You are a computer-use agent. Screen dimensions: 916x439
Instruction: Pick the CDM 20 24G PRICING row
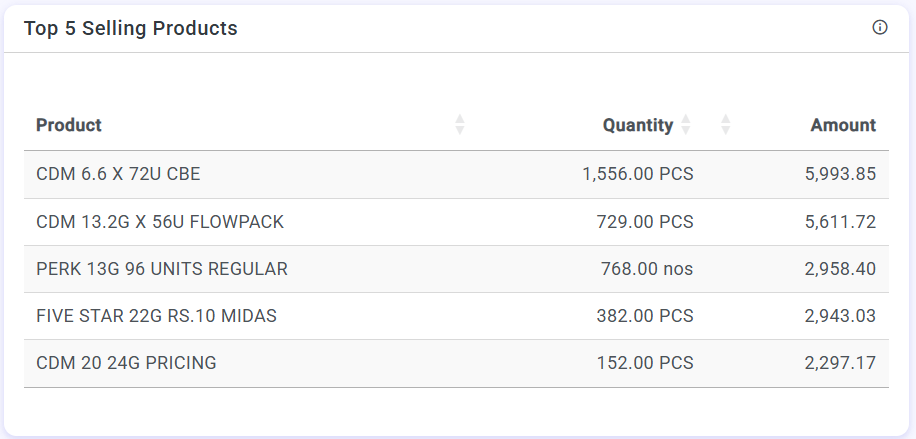click(126, 363)
